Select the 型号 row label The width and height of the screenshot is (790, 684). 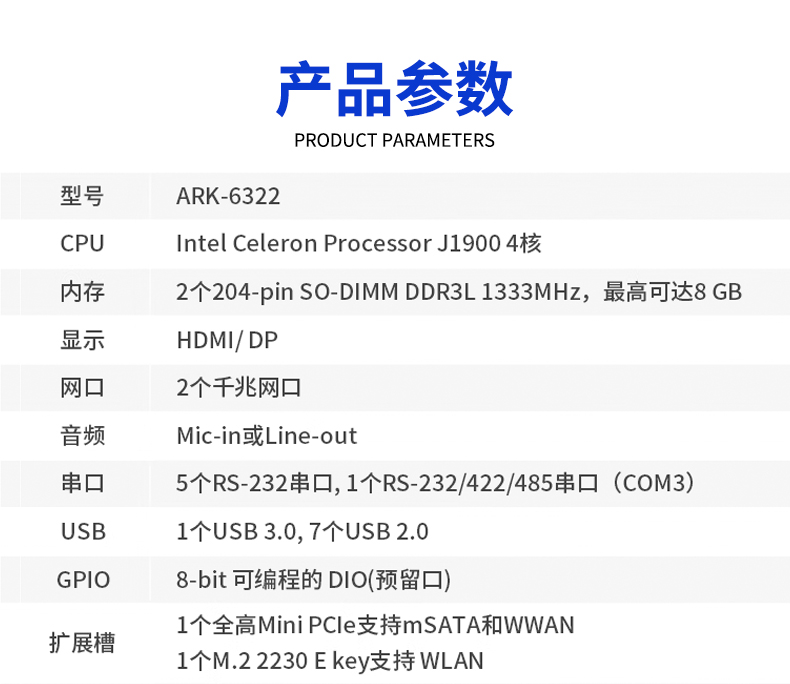(82, 196)
